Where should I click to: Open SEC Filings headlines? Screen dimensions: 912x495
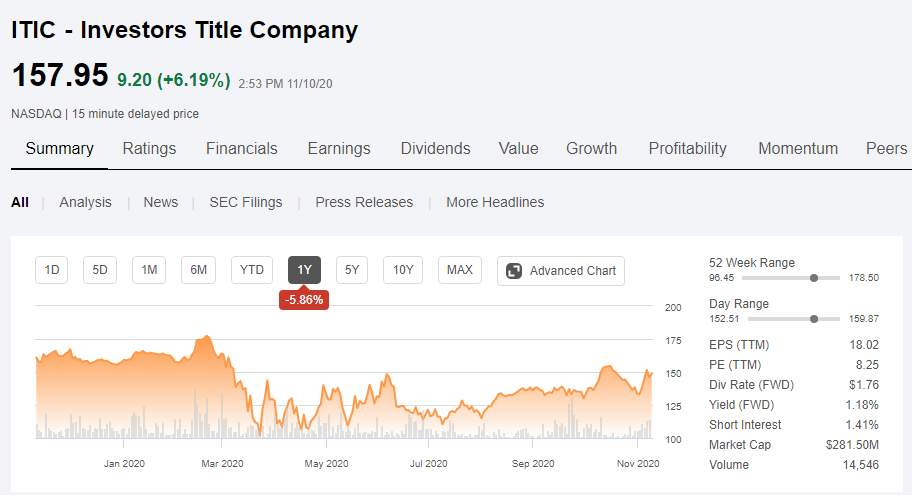point(246,202)
